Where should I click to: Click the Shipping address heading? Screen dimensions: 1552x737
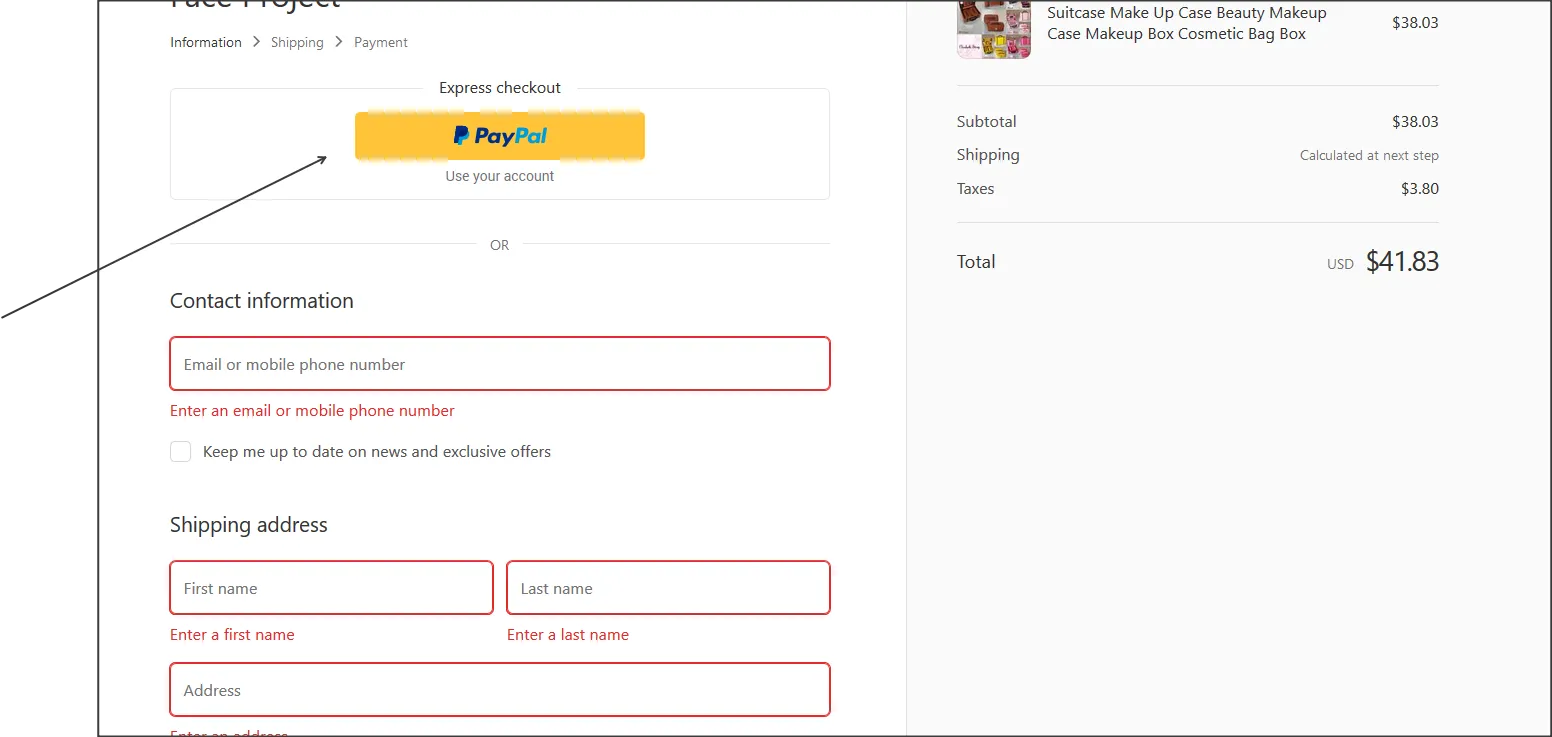click(248, 524)
